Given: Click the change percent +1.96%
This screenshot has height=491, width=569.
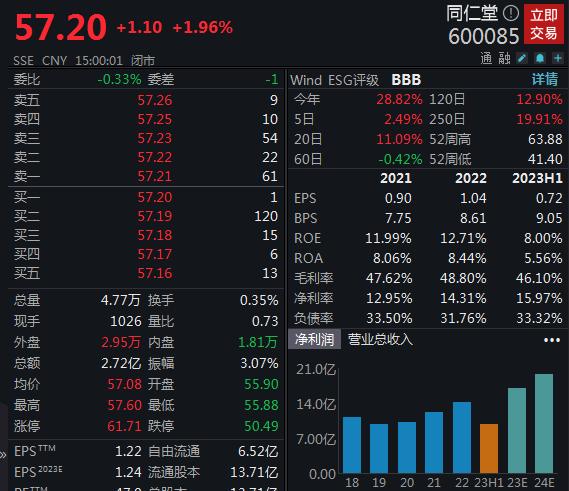Looking at the screenshot, I should [x=202, y=28].
